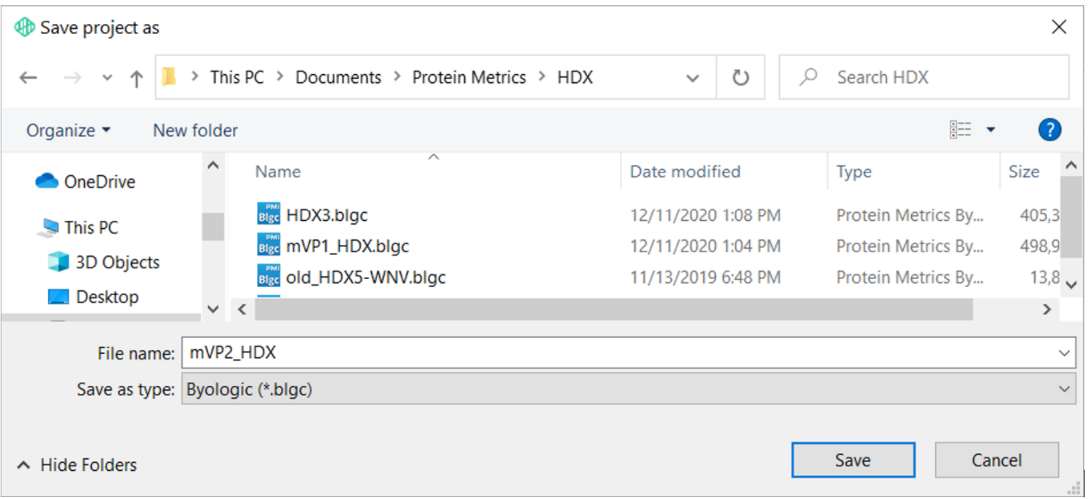
Task: Select Protein Metrics in address path
Action: point(469,77)
